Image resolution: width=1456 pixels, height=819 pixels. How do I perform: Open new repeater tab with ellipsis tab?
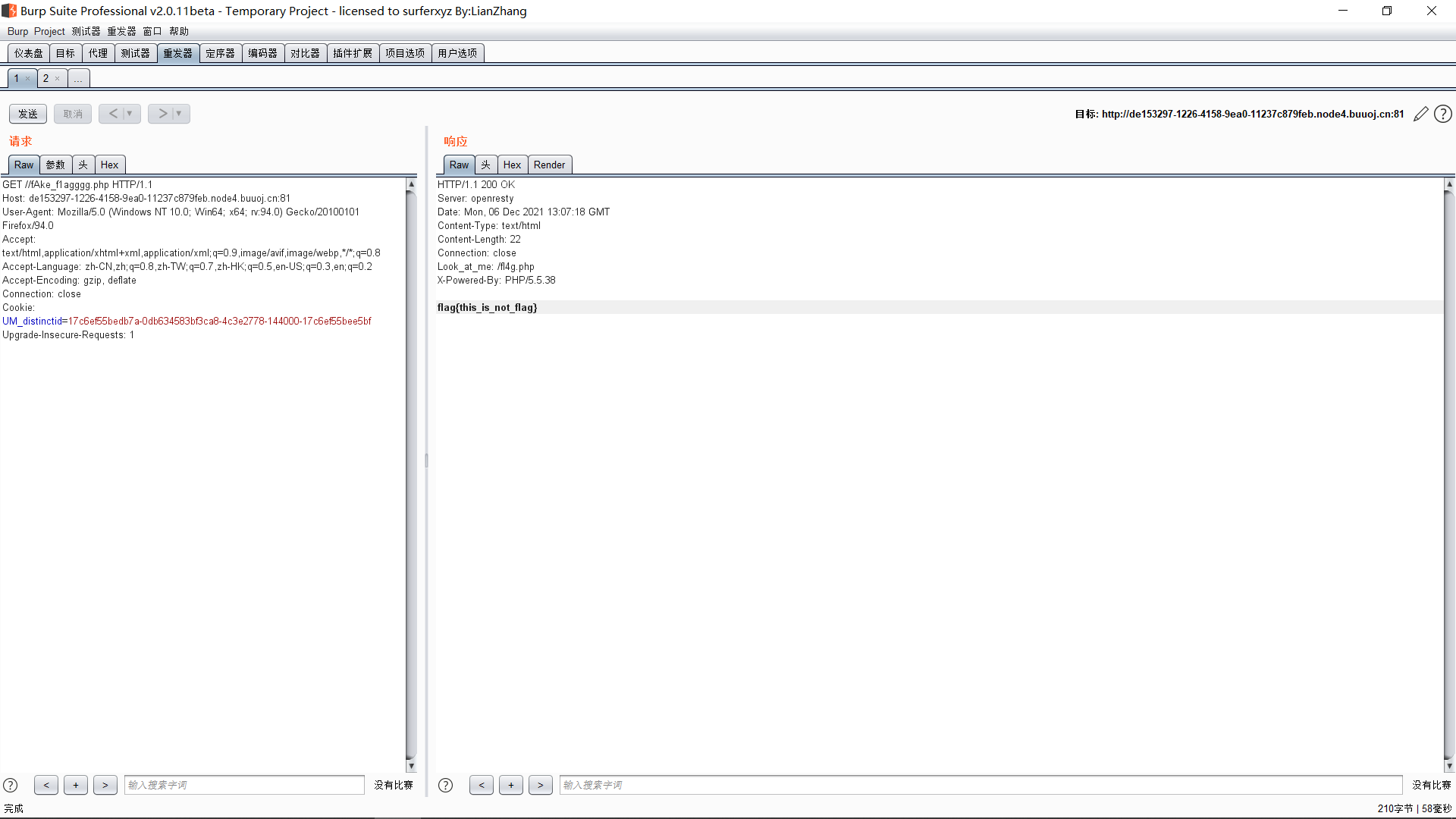tap(78, 78)
